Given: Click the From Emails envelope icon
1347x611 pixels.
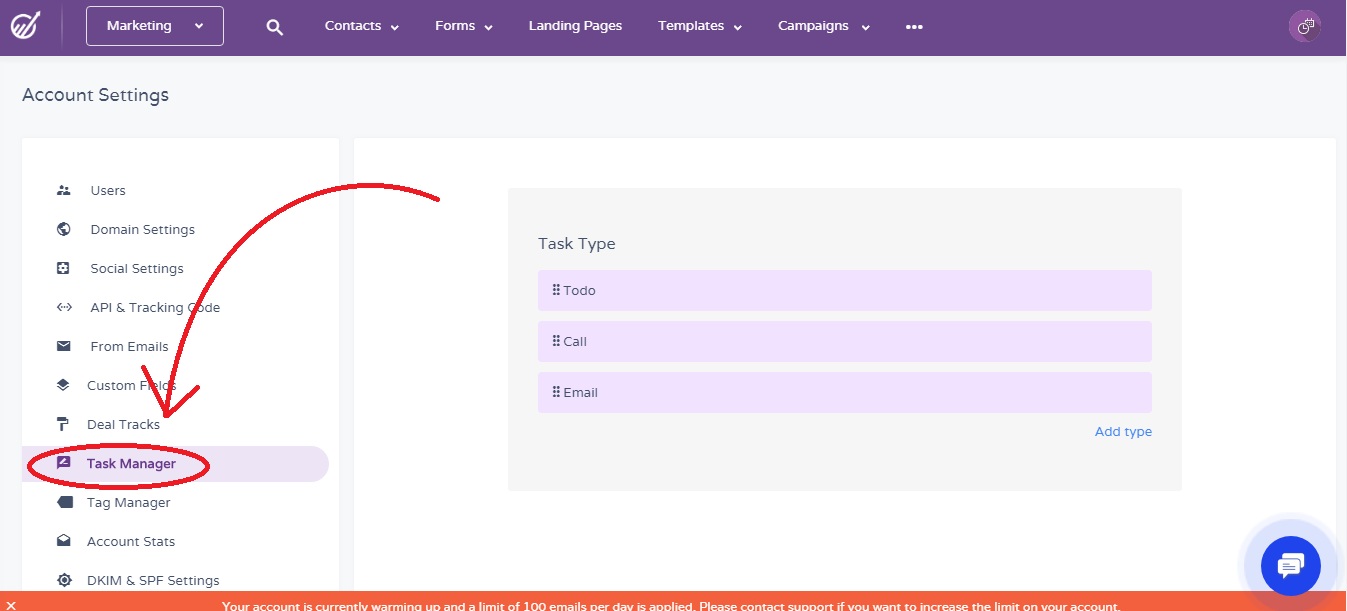Looking at the screenshot, I should coord(64,346).
